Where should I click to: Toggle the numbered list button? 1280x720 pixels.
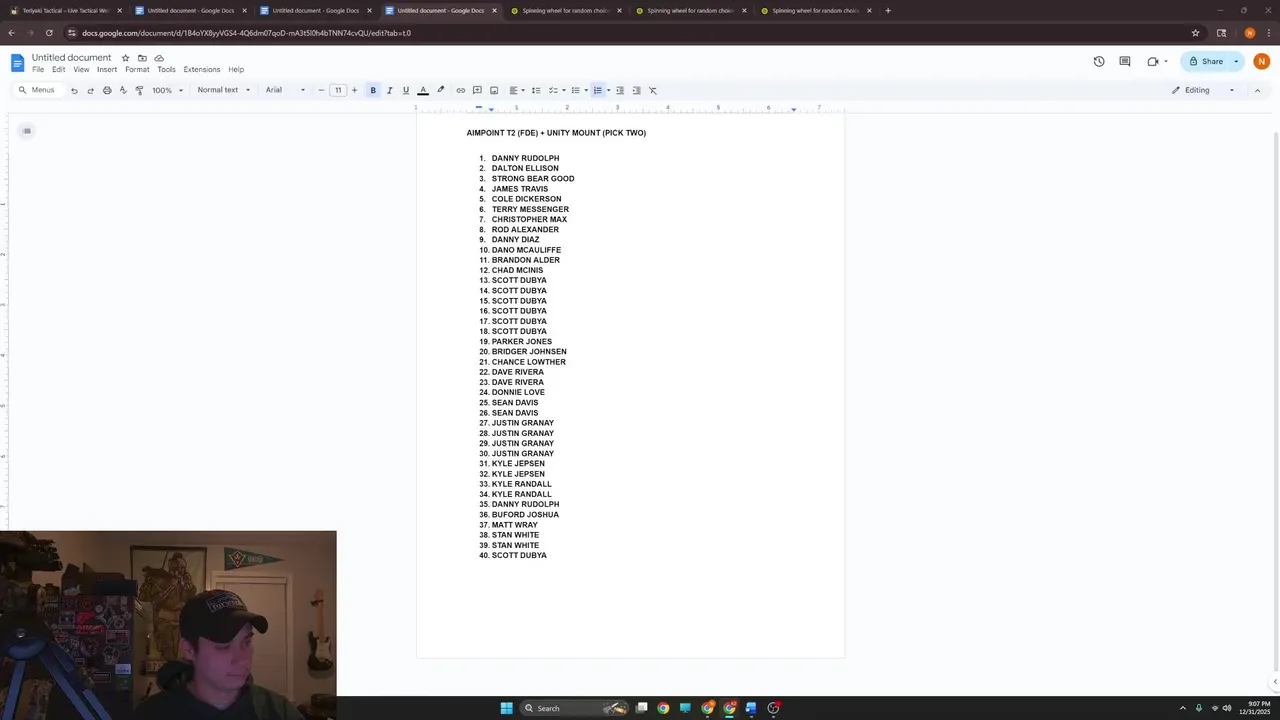597,90
